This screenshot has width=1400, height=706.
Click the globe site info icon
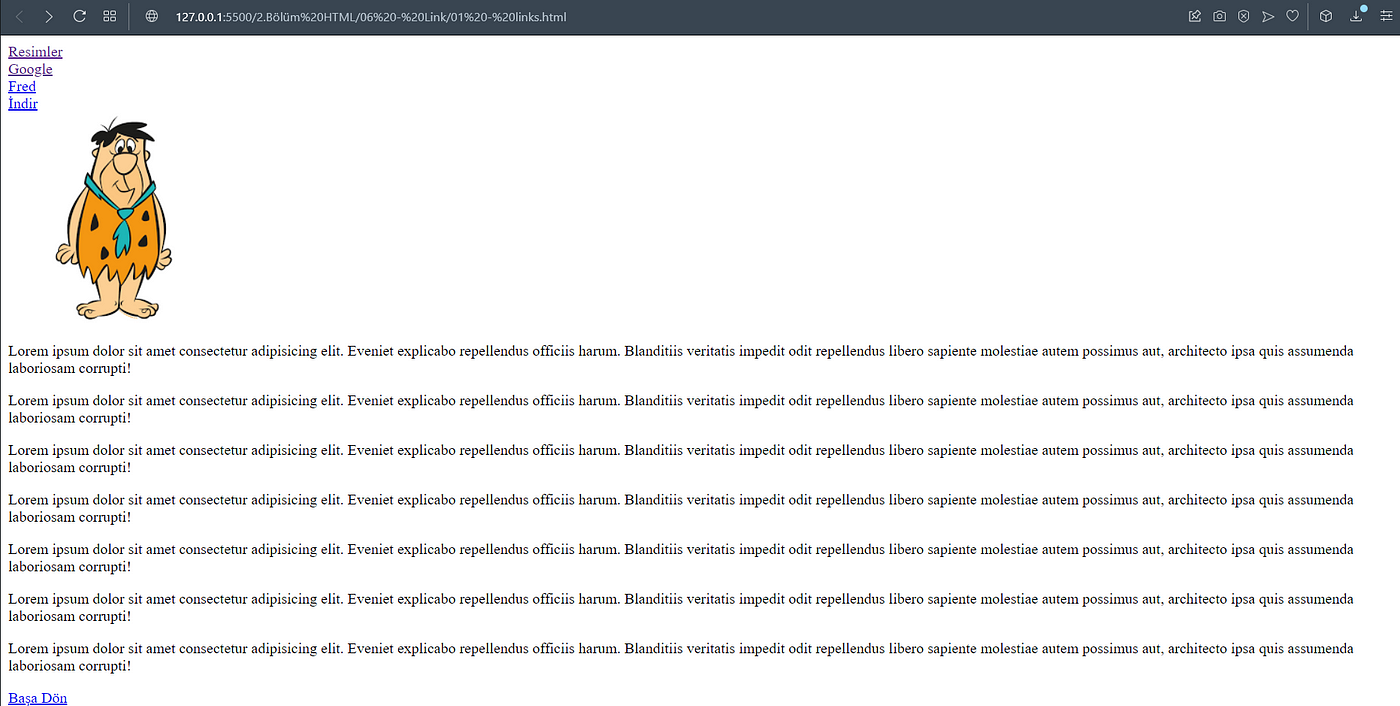pos(152,17)
